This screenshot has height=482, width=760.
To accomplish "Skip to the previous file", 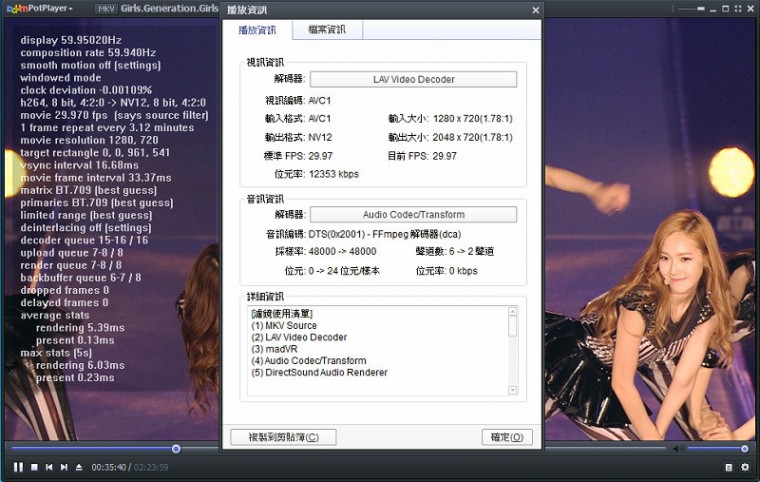I will pyautogui.click(x=49, y=467).
